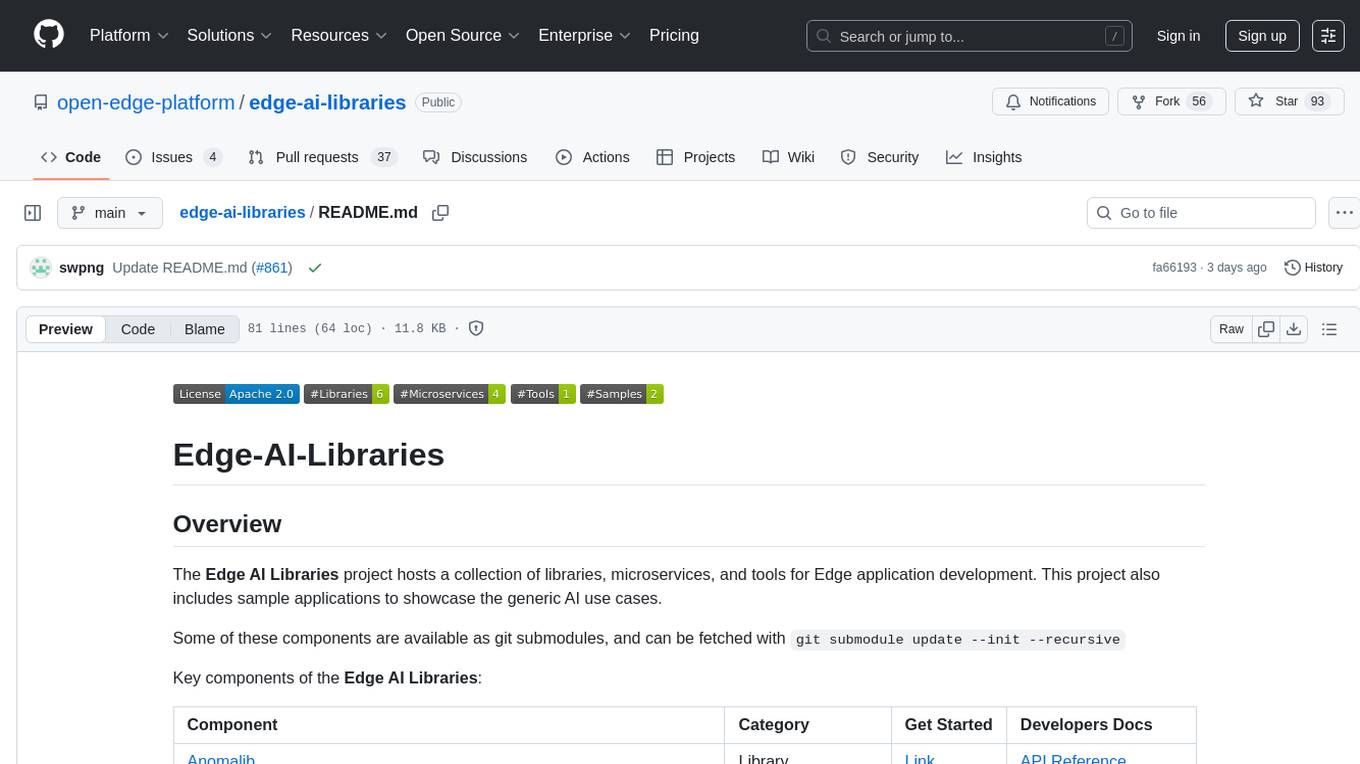This screenshot has width=1360, height=764.
Task: Download the raw README file
Action: [x=1293, y=329]
